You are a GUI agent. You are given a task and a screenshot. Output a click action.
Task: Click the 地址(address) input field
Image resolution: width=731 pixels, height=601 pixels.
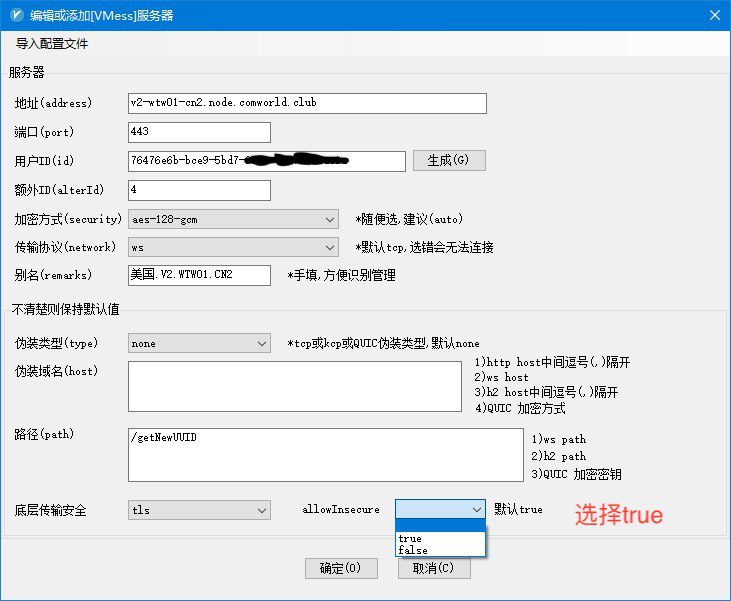pyautogui.click(x=307, y=103)
